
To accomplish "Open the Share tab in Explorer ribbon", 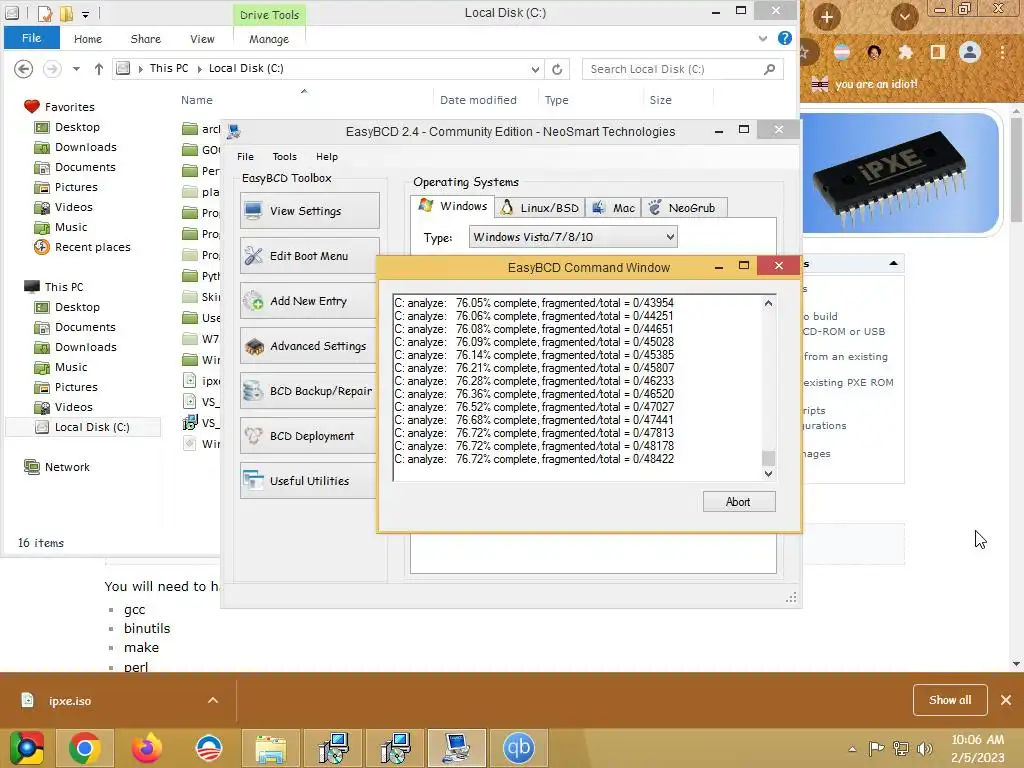I will coord(146,39).
